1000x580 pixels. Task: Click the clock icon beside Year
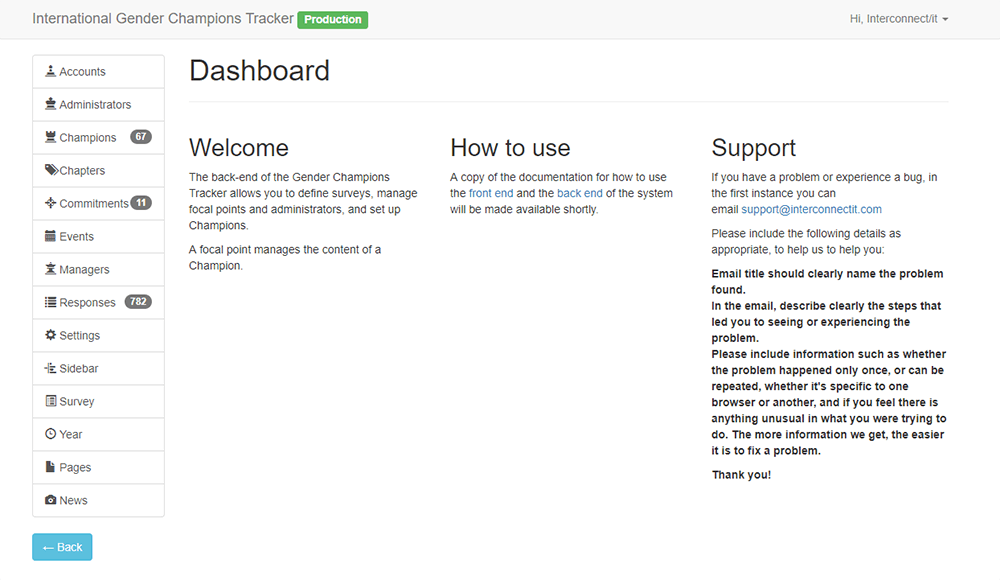(x=50, y=435)
